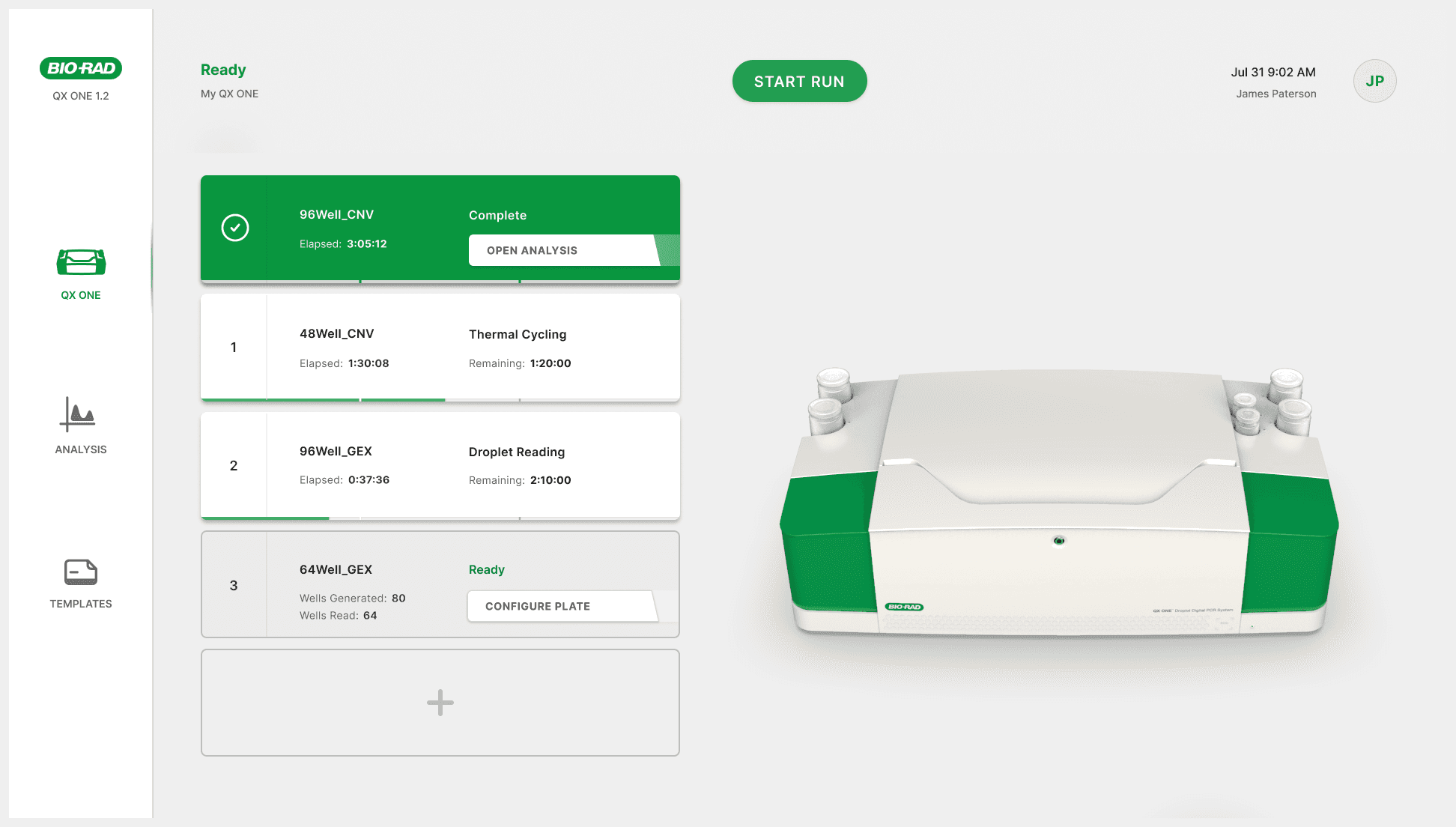Click the JP user avatar
Screen dimensions: 1456x827
point(1374,81)
